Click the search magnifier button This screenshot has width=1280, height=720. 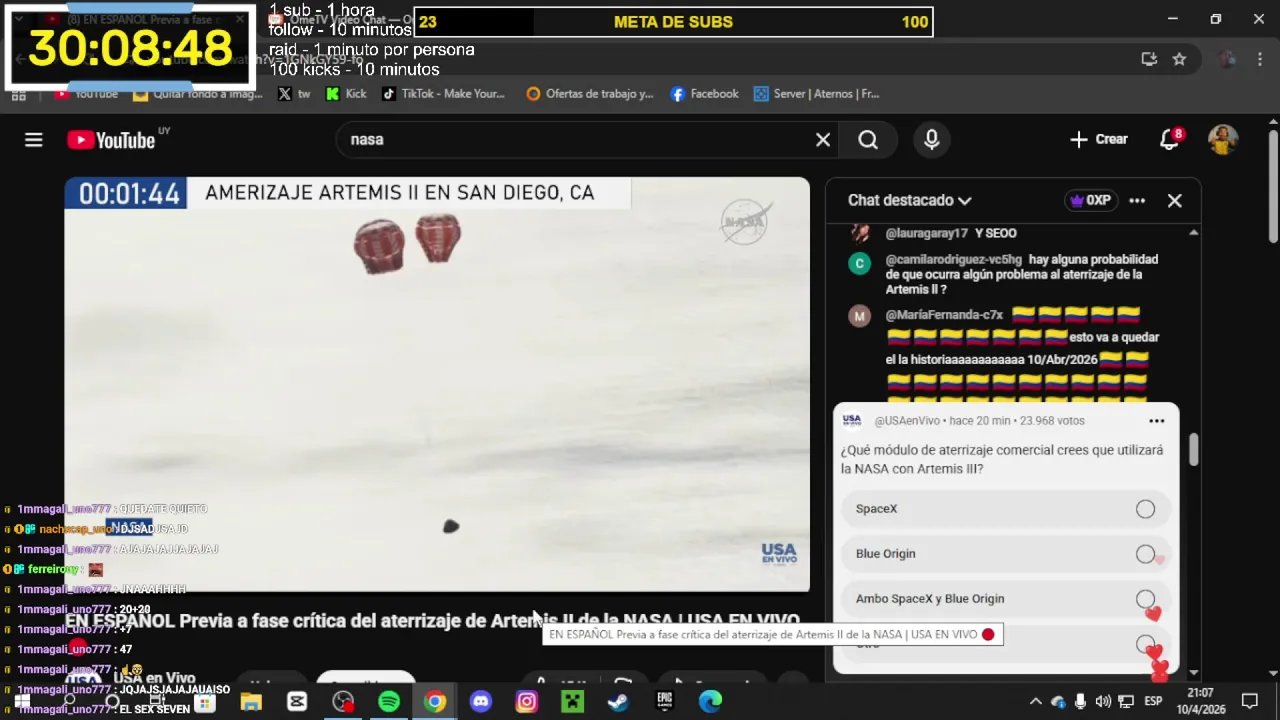(868, 140)
